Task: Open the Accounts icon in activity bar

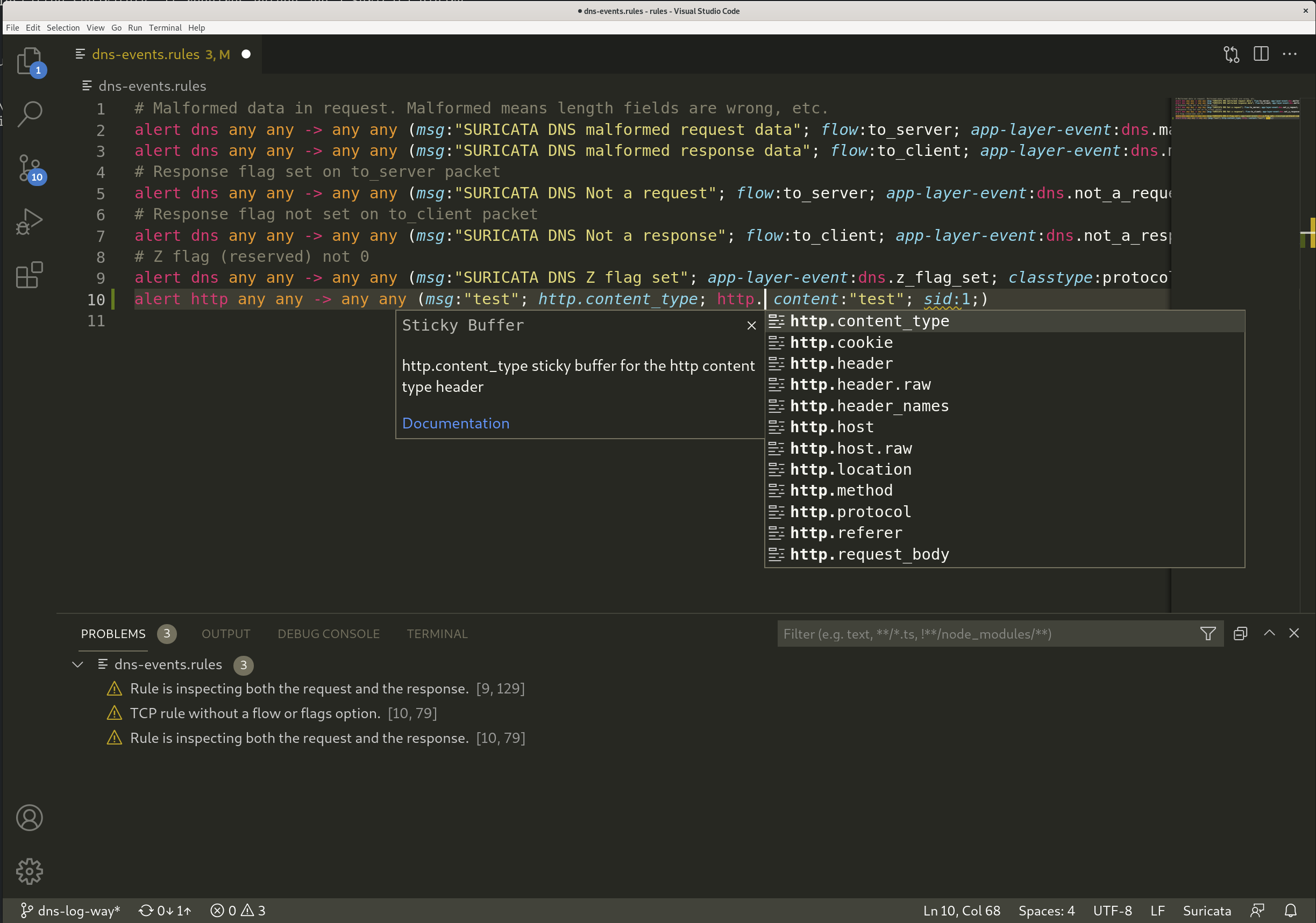Action: [x=29, y=818]
